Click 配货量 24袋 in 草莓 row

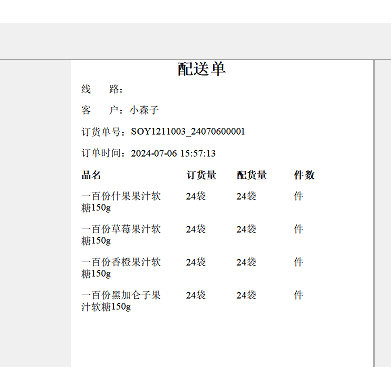(246, 229)
